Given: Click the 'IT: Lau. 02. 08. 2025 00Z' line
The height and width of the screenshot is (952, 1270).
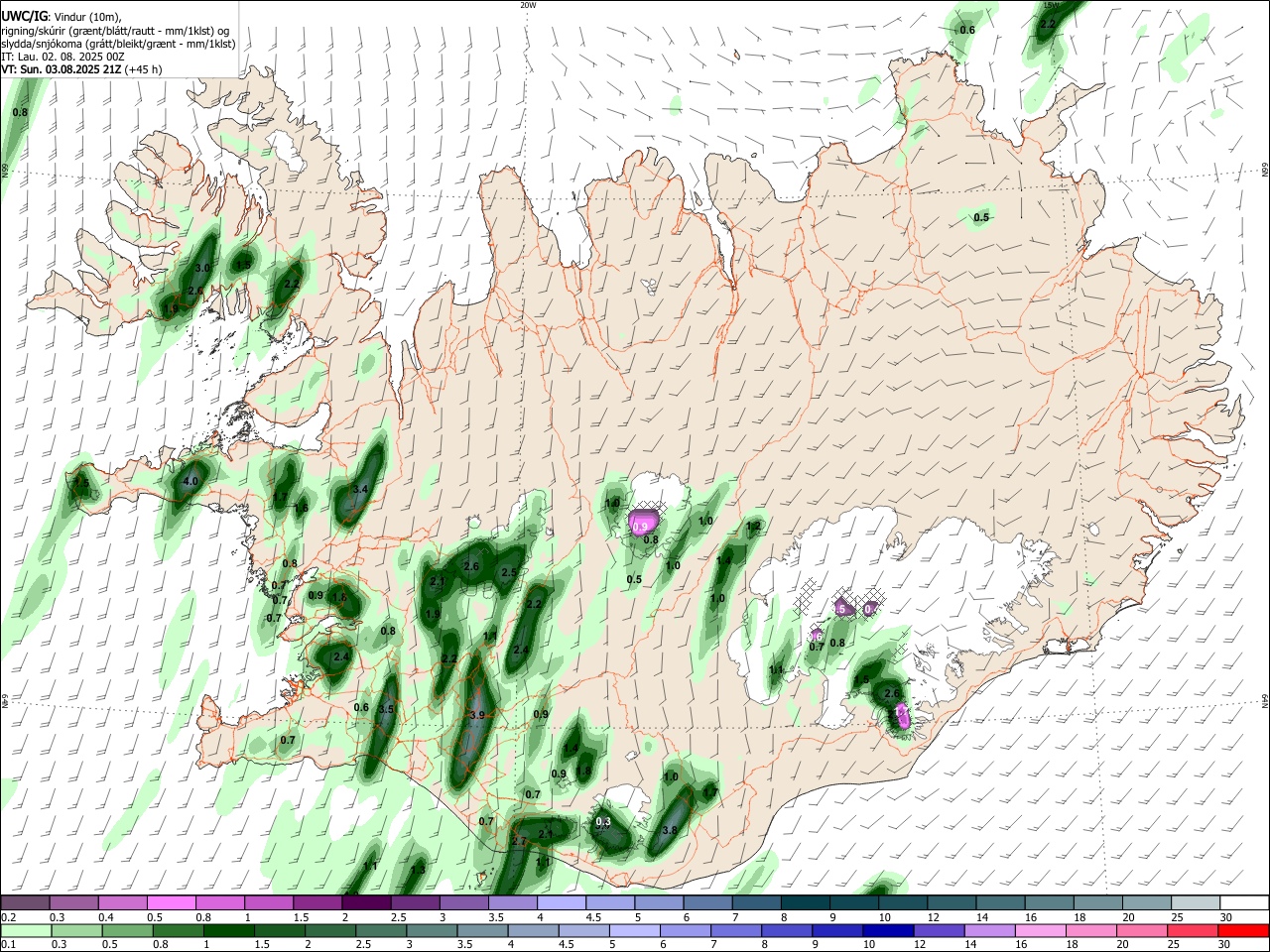Looking at the screenshot, I should click(x=61, y=58).
